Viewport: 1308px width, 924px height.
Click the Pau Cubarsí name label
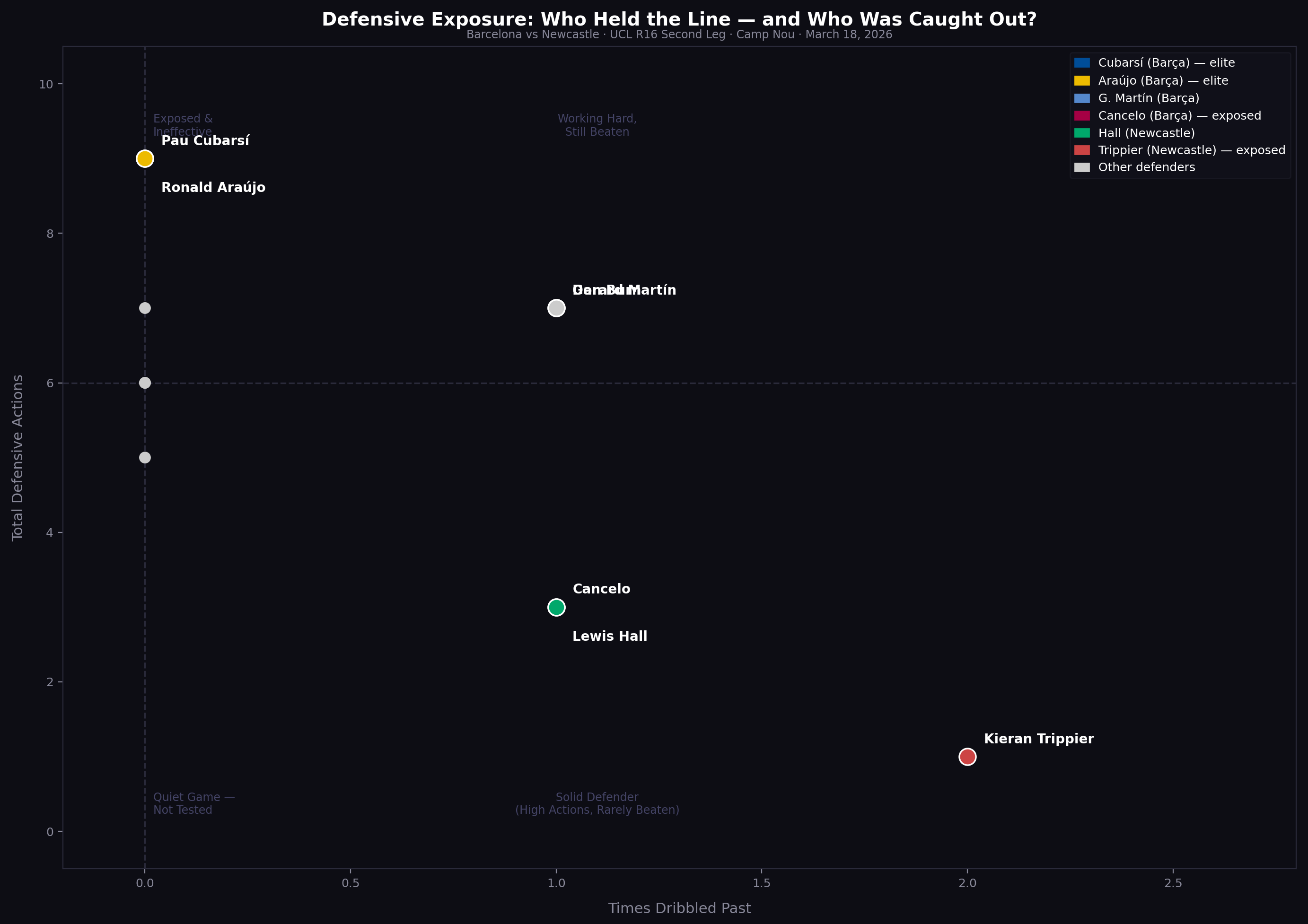[205, 140]
